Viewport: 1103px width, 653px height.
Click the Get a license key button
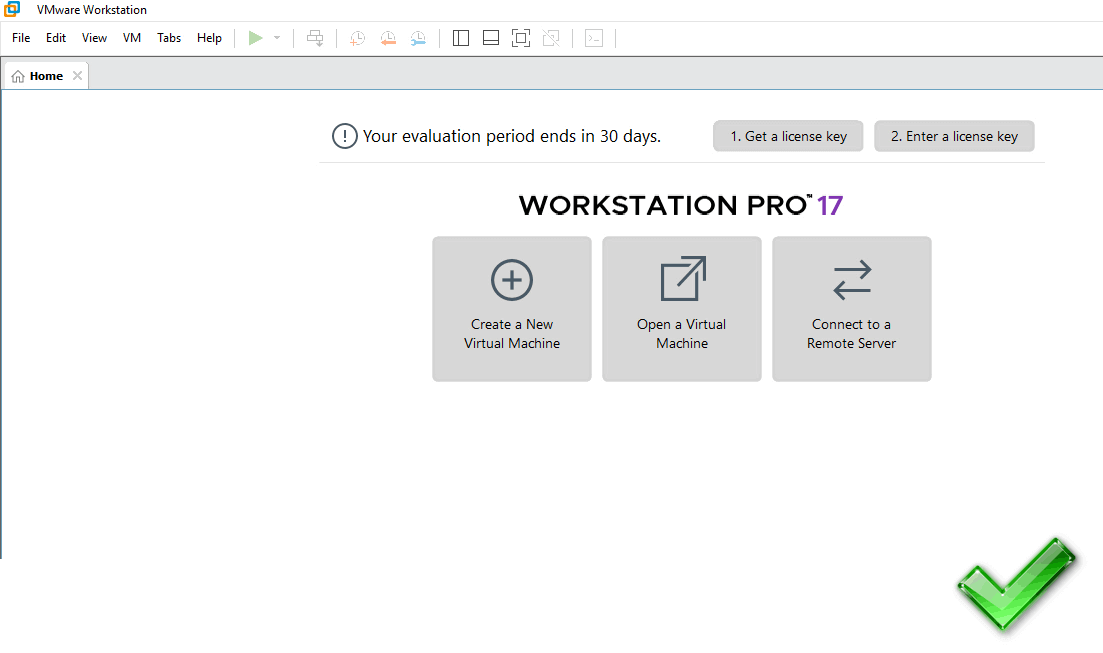coord(788,136)
